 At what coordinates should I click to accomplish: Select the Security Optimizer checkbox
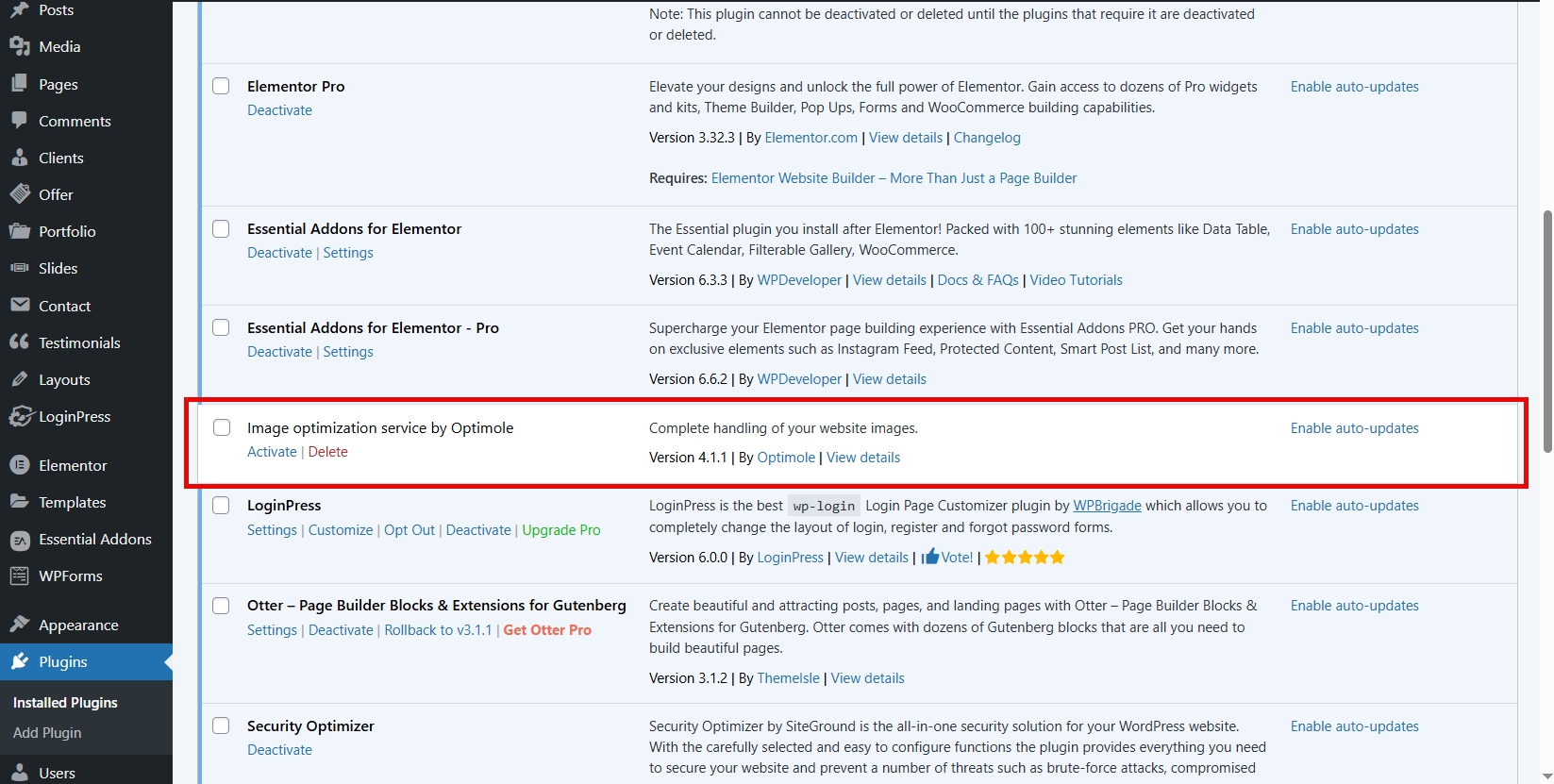click(x=221, y=726)
